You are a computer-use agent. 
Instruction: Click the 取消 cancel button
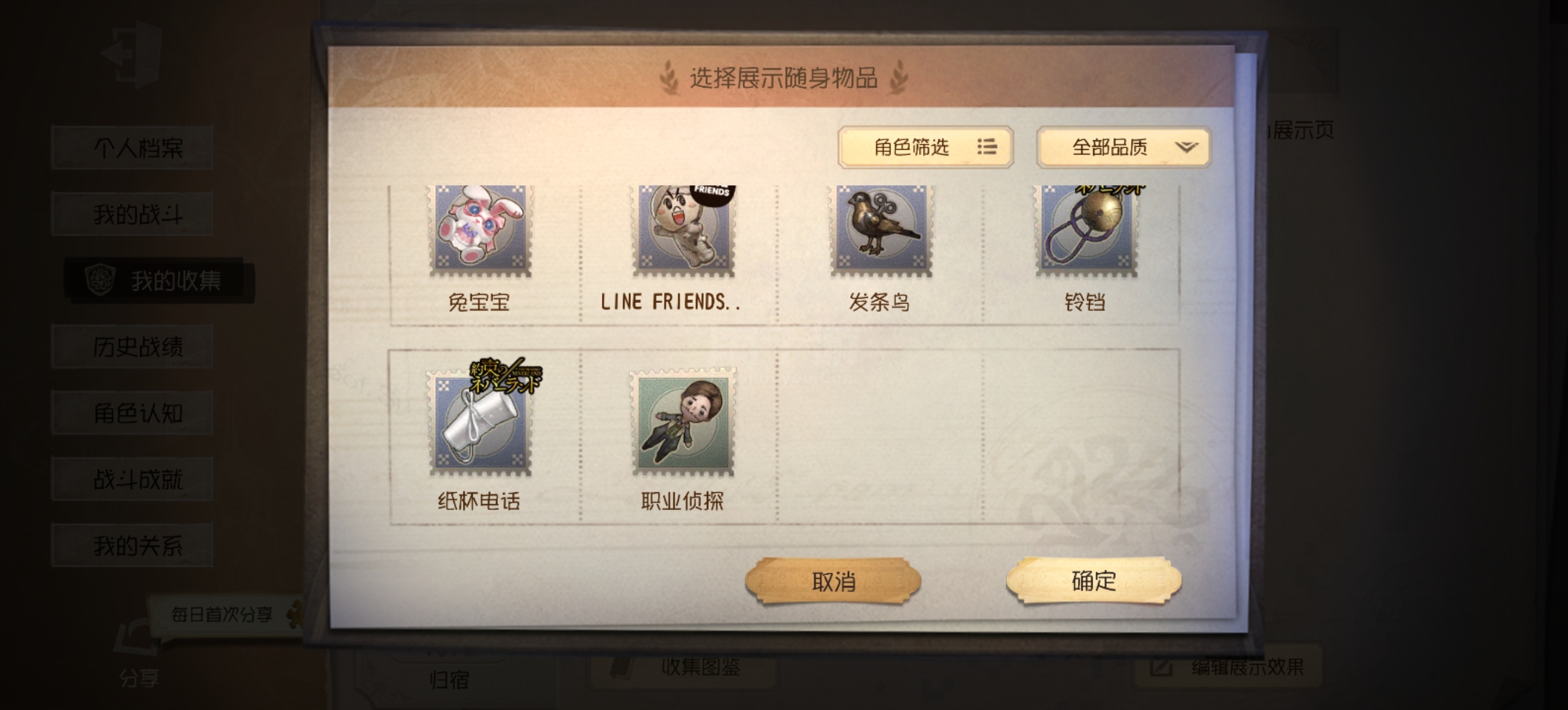(833, 581)
